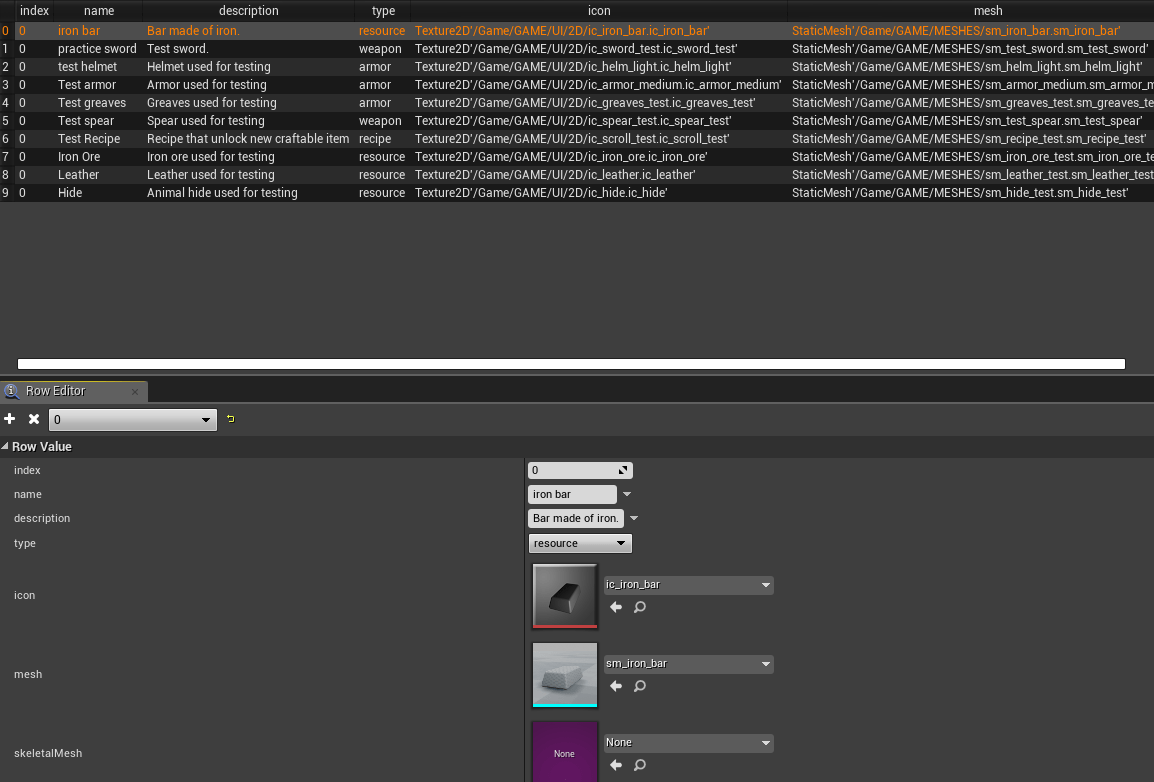
Task: Use selected asset arrow for mesh property
Action: 616,686
